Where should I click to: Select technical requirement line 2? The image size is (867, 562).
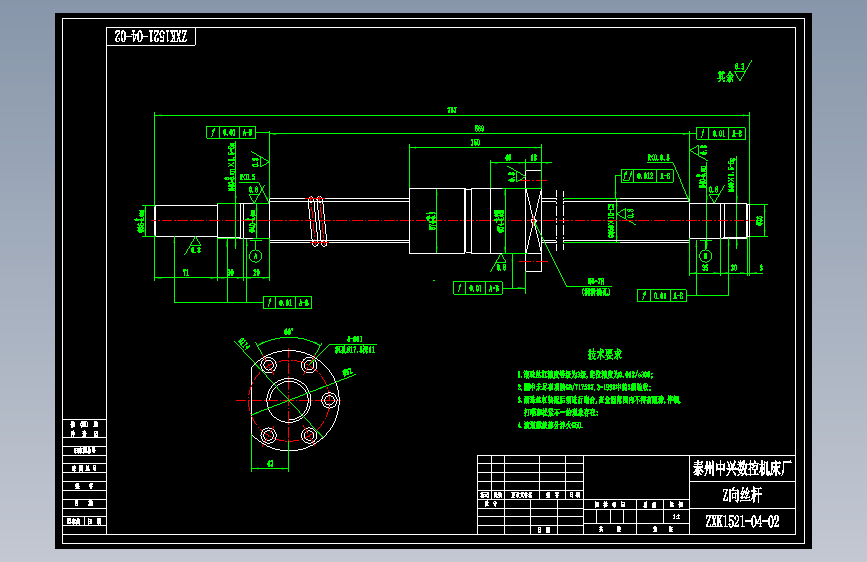[585, 387]
